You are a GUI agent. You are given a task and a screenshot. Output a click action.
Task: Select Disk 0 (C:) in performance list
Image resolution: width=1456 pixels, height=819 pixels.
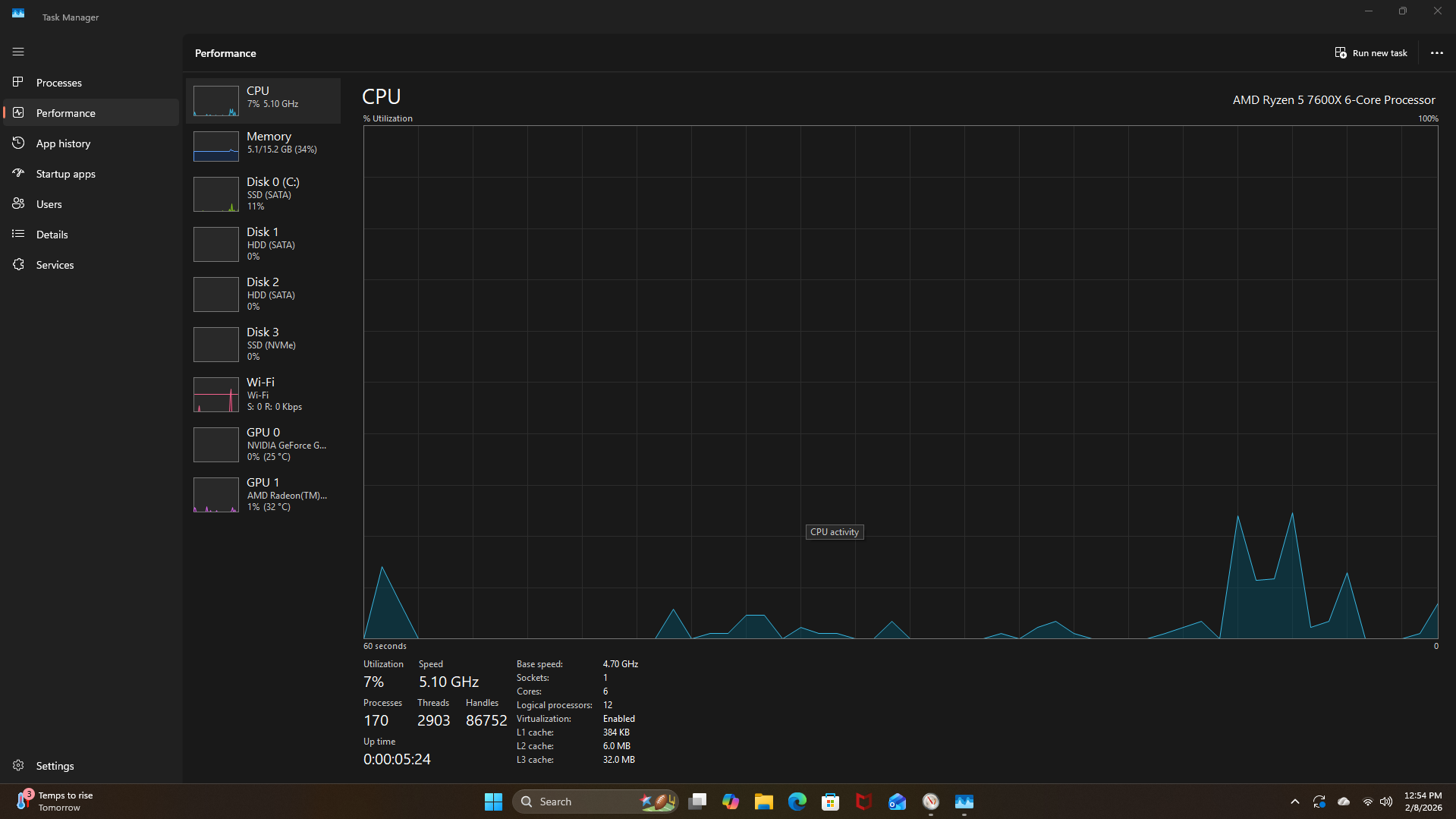tap(263, 194)
